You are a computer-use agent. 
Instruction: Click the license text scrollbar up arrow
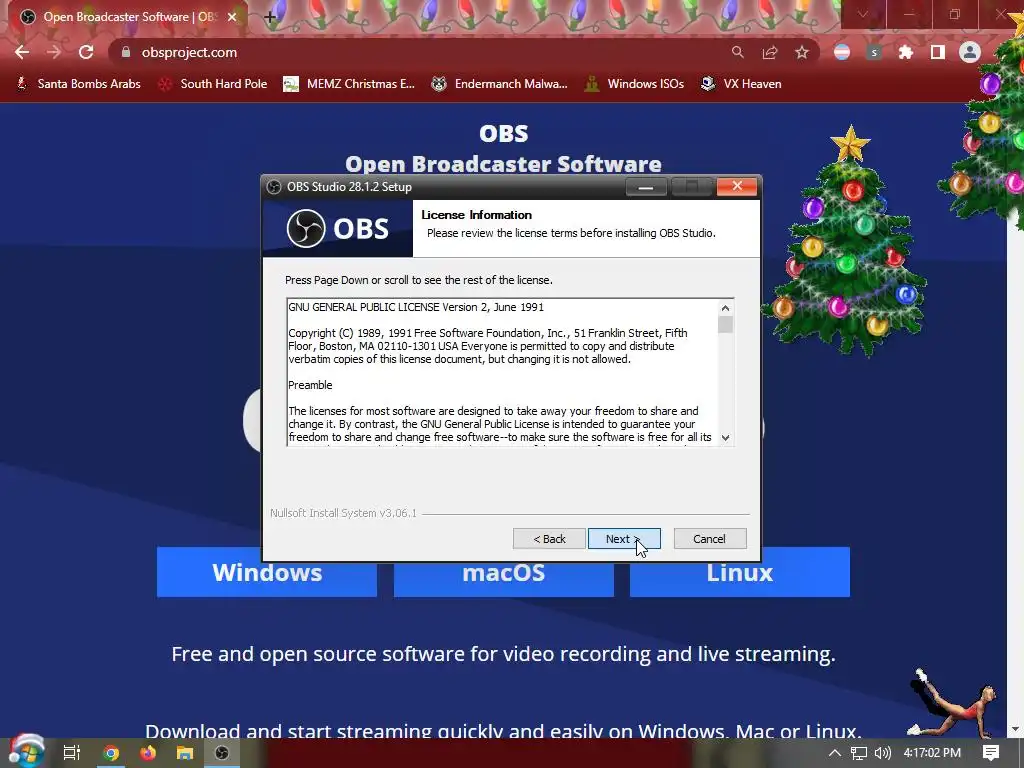725,308
